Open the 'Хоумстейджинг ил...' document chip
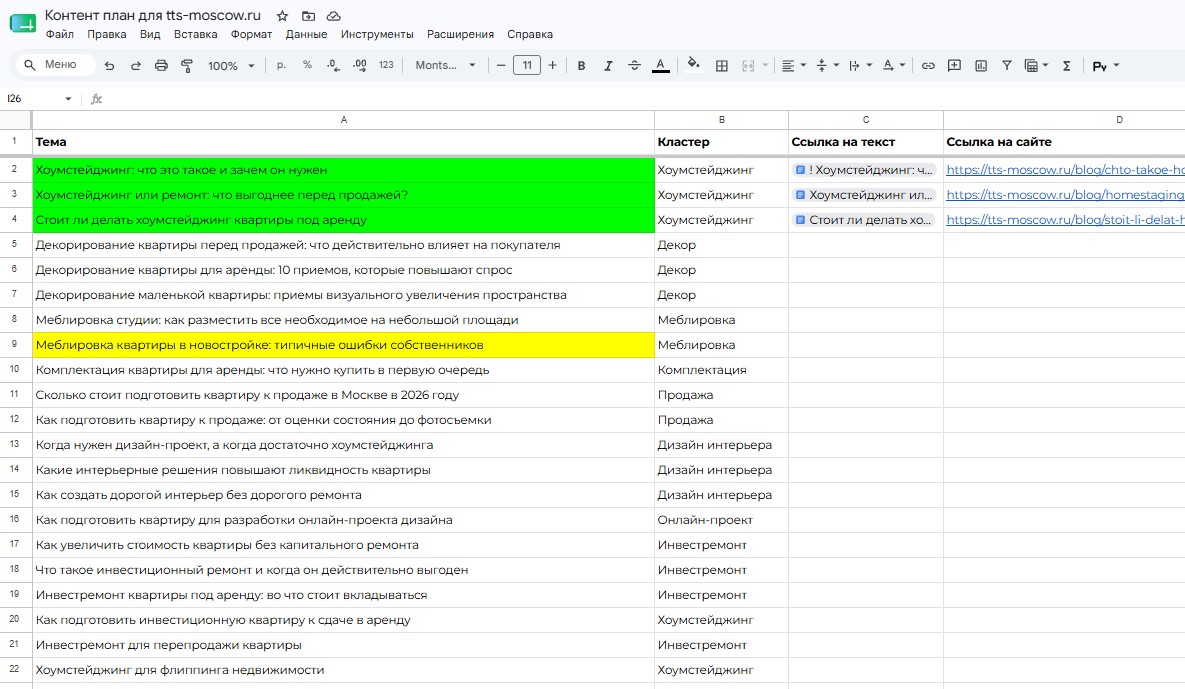Screen dimensions: 1185x689 click(x=865, y=195)
